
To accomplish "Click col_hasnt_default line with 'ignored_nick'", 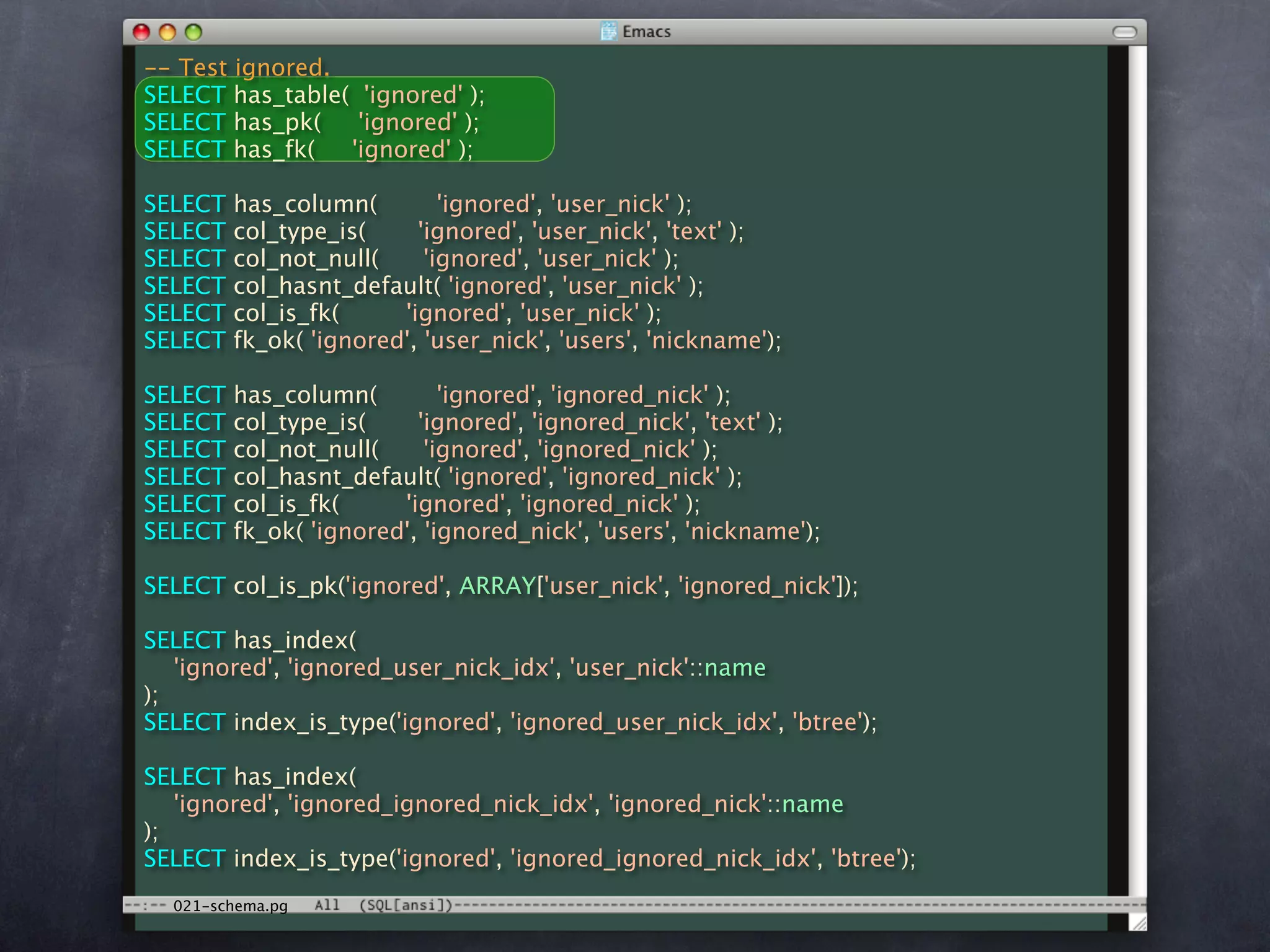I will tap(443, 477).
